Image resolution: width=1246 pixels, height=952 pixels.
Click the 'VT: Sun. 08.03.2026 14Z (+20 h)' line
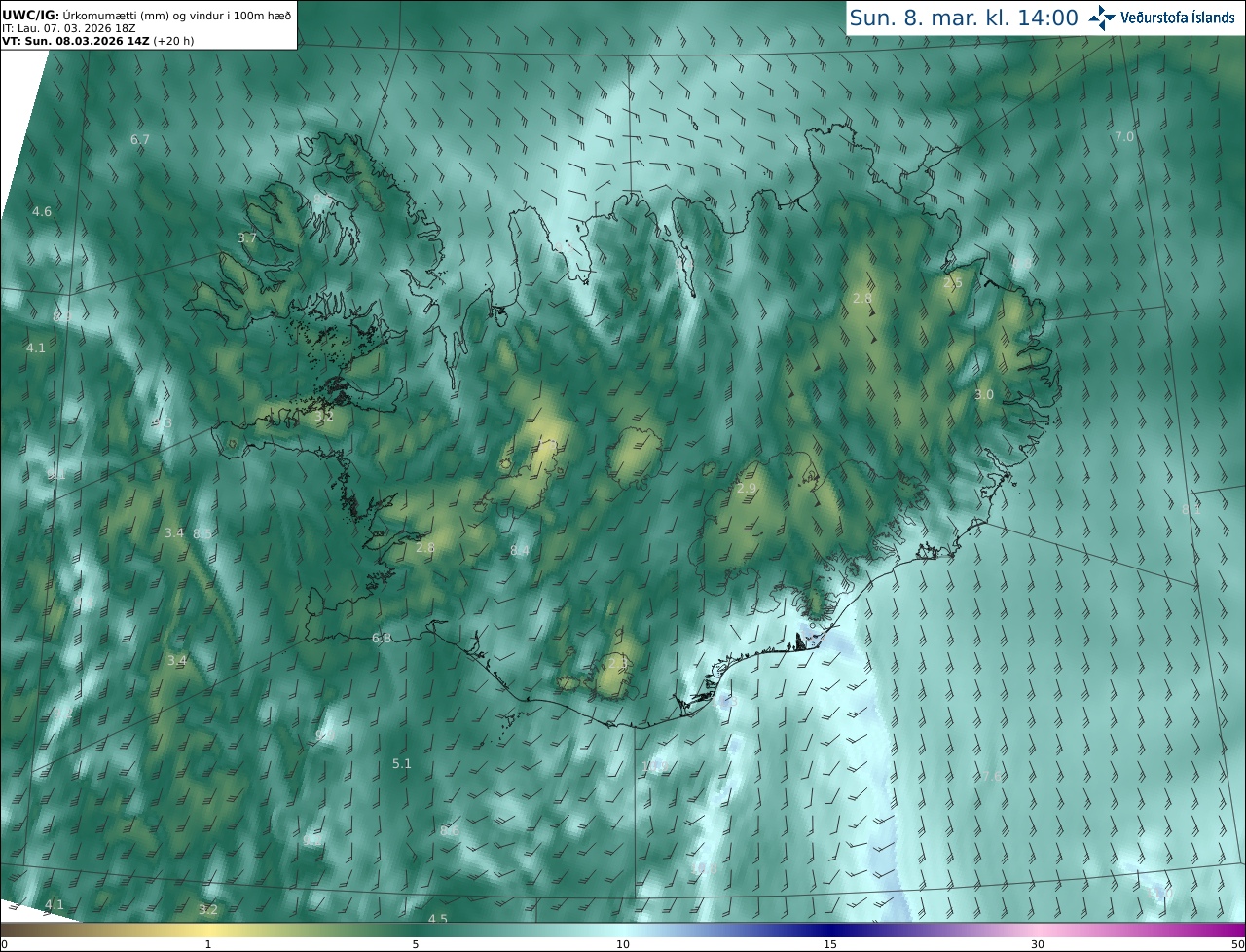97,41
